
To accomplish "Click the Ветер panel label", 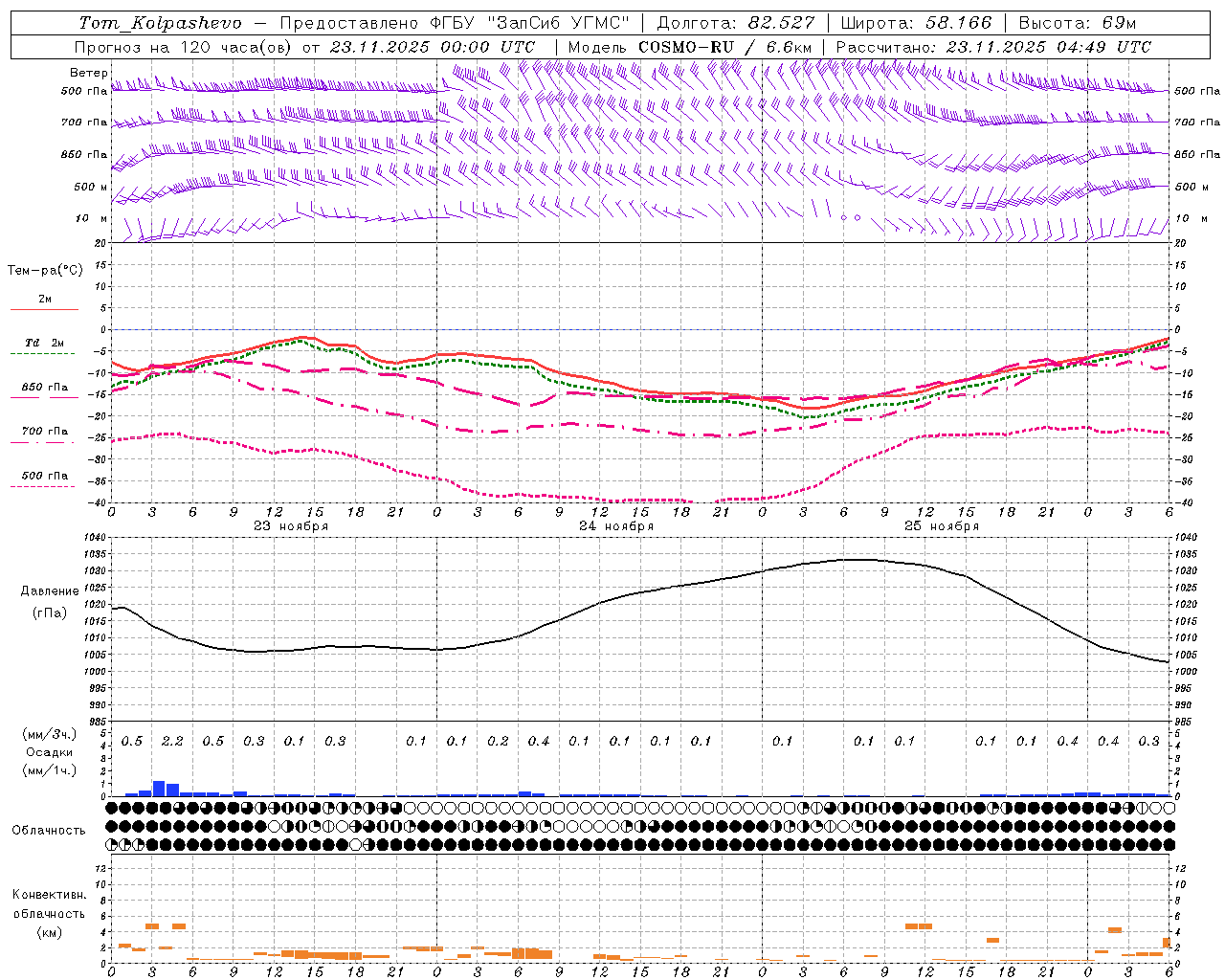I will [88, 73].
